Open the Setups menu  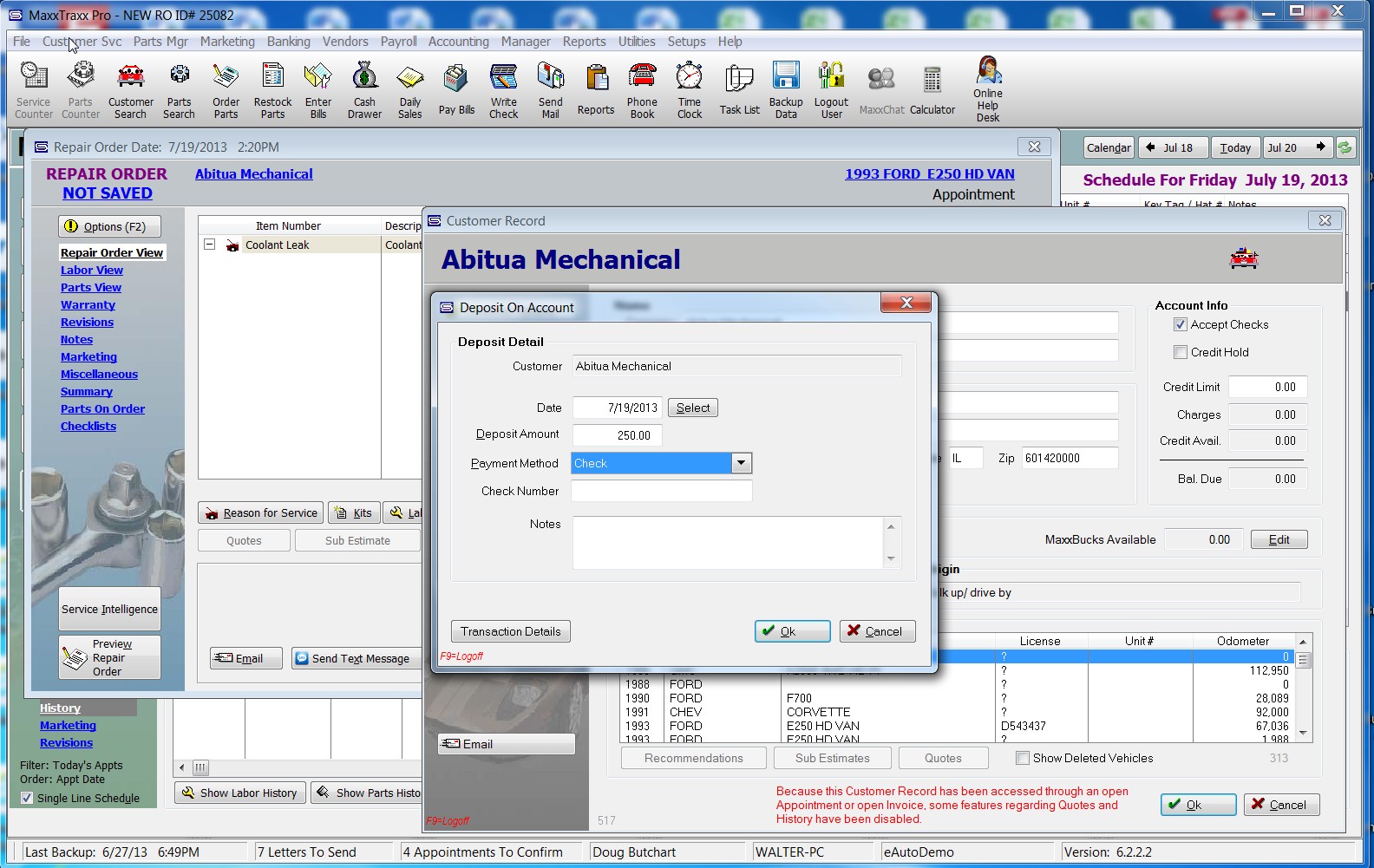coord(686,42)
